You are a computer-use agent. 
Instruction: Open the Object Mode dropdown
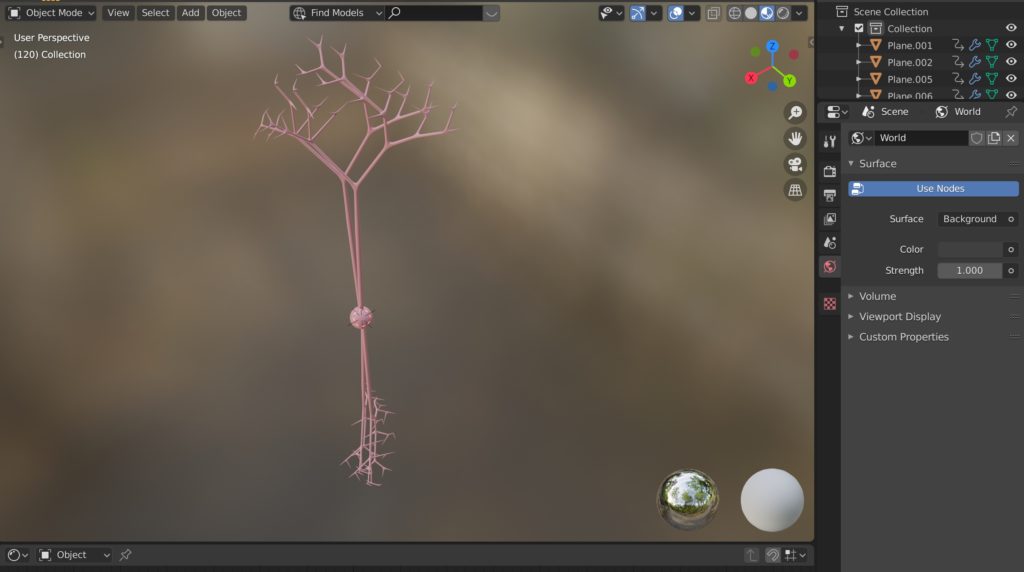click(x=52, y=13)
